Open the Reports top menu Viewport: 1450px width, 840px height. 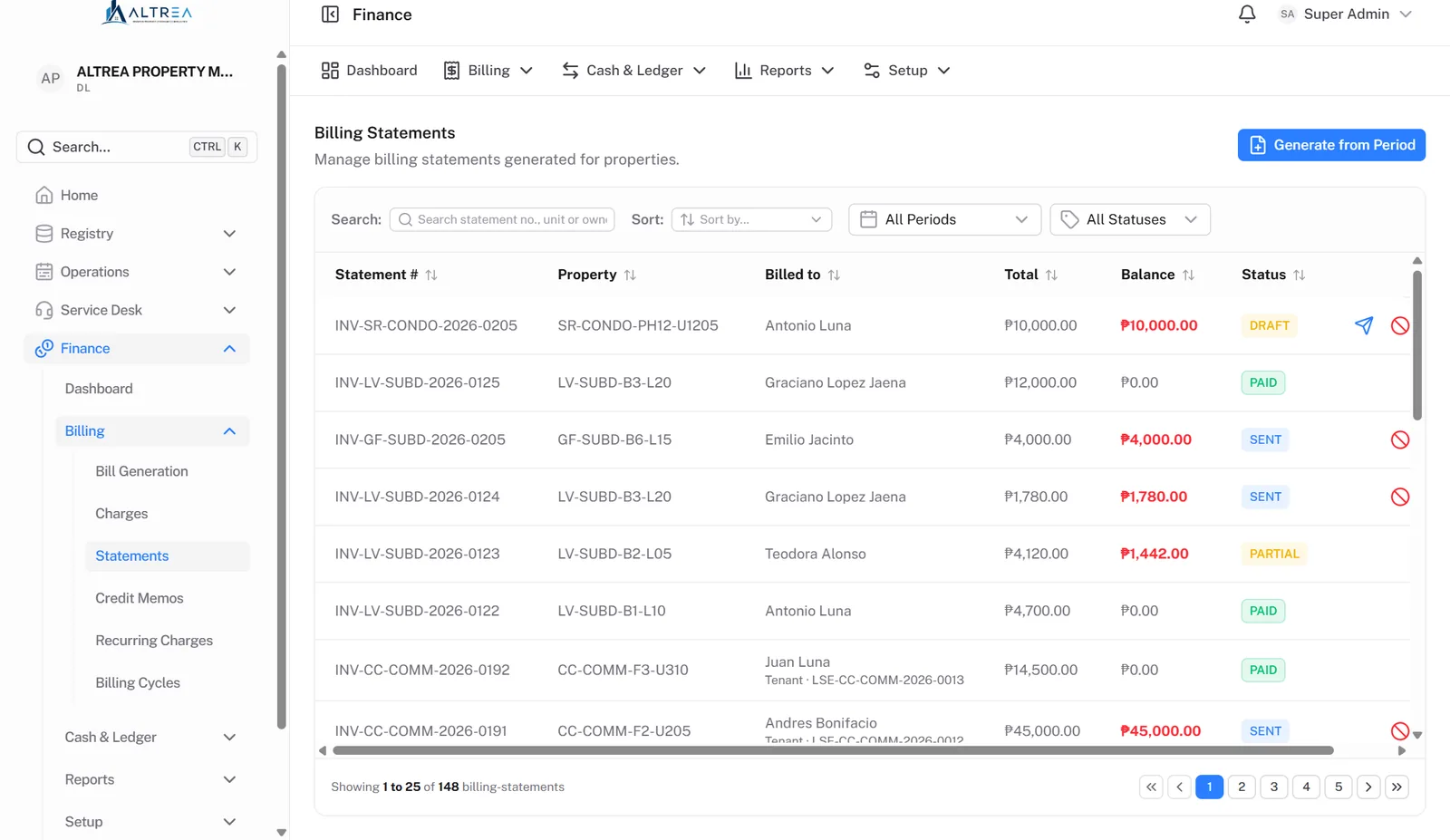[x=784, y=71]
